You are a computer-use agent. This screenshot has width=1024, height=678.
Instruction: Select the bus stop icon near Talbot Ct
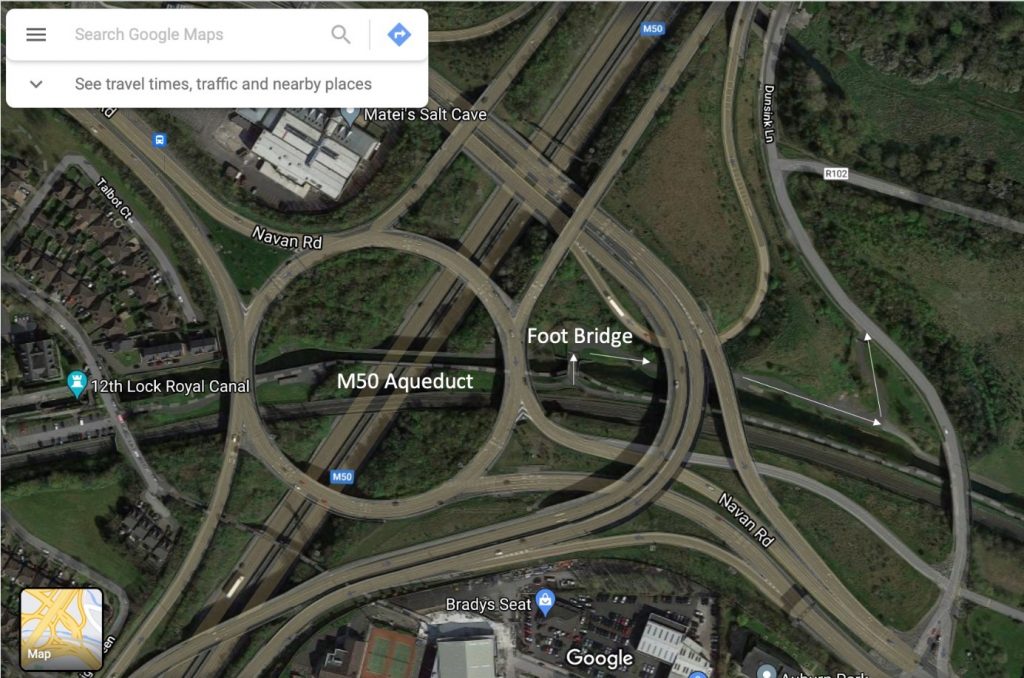[x=160, y=140]
